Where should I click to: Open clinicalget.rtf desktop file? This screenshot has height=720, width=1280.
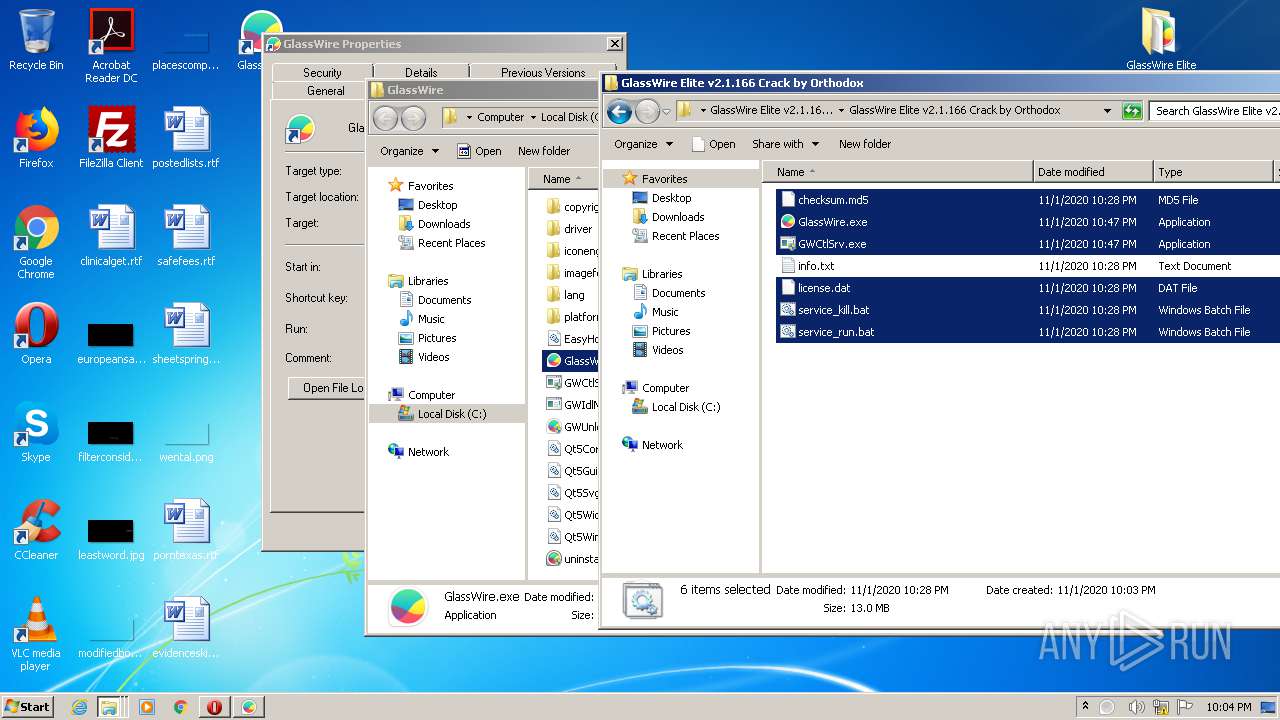[x=111, y=235]
